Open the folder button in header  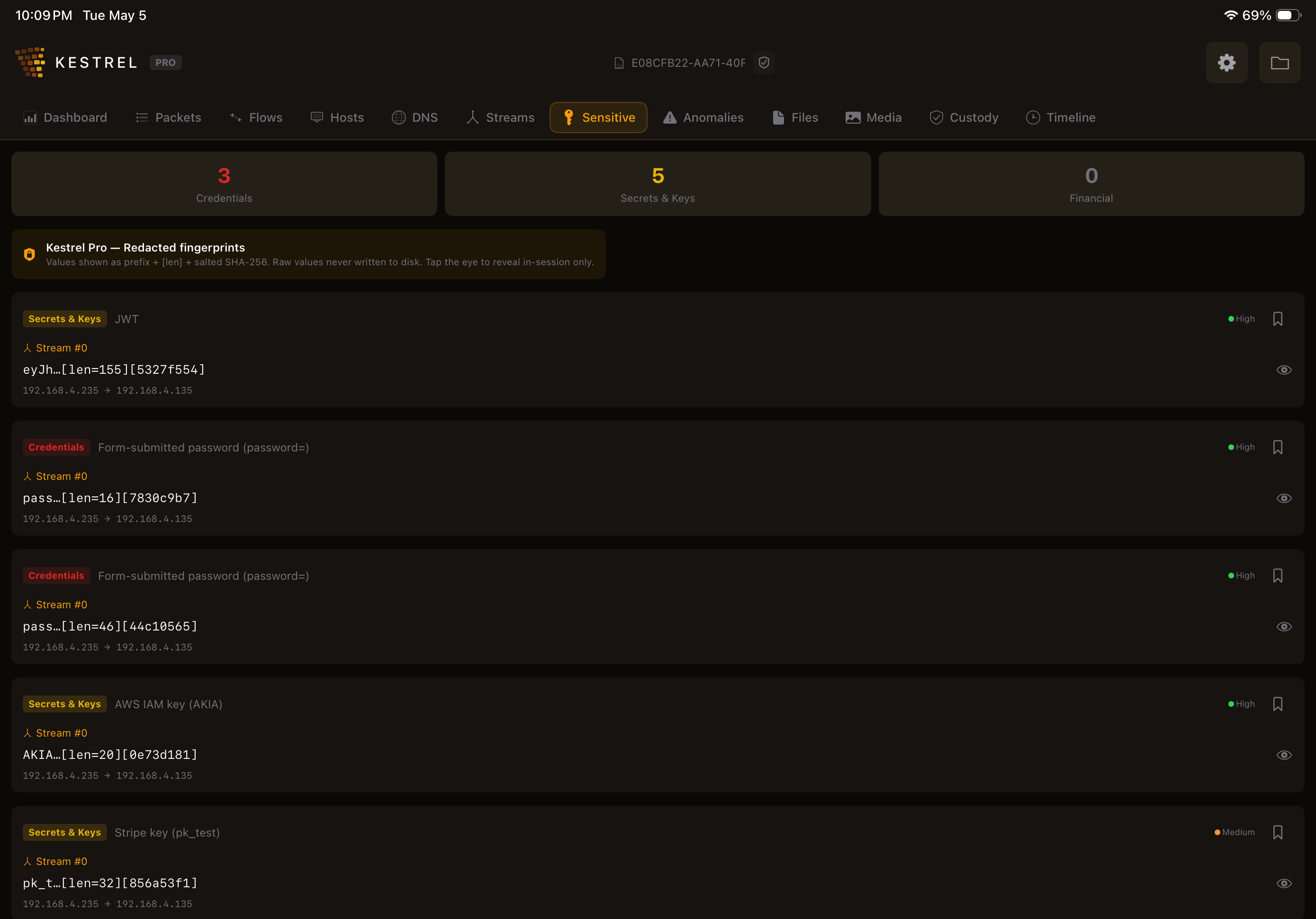click(1280, 63)
